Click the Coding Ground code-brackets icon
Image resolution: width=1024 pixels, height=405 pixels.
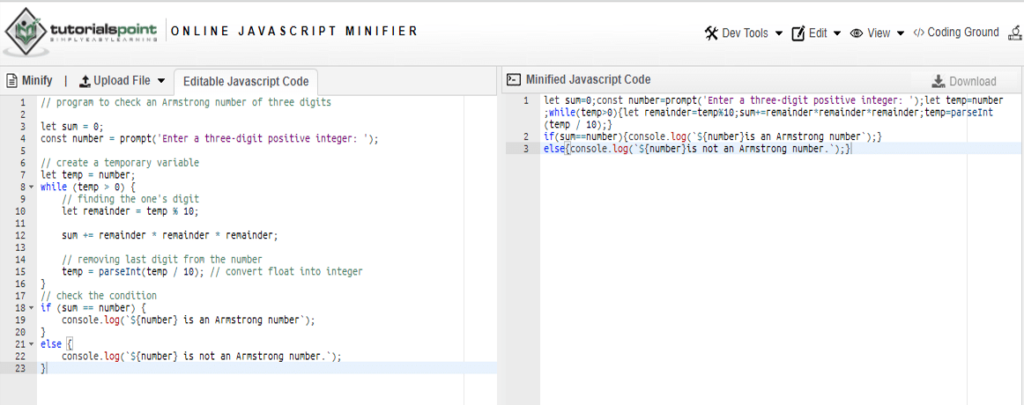pos(918,33)
